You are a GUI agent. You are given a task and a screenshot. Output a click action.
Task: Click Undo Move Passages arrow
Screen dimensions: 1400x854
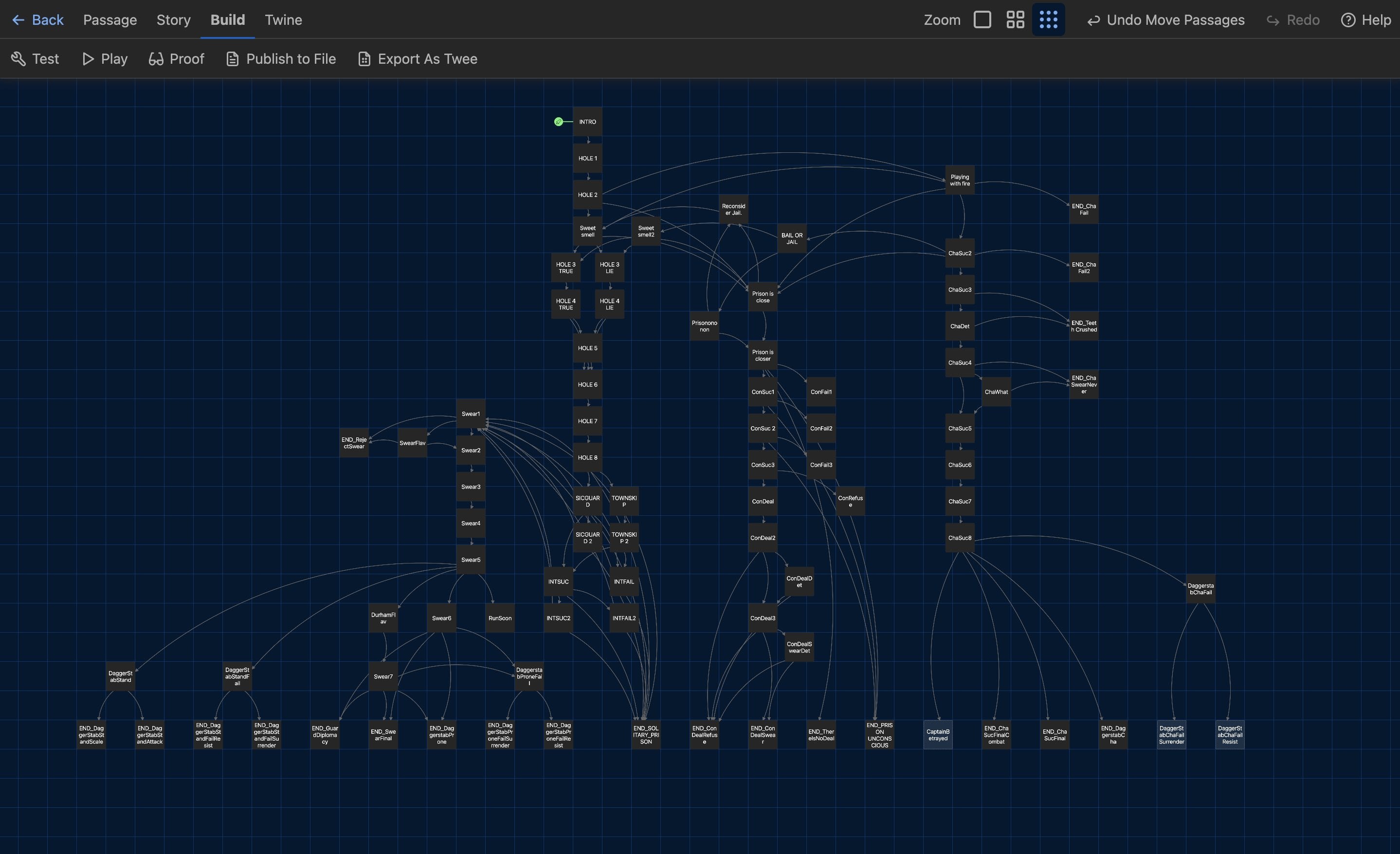tap(1093, 20)
